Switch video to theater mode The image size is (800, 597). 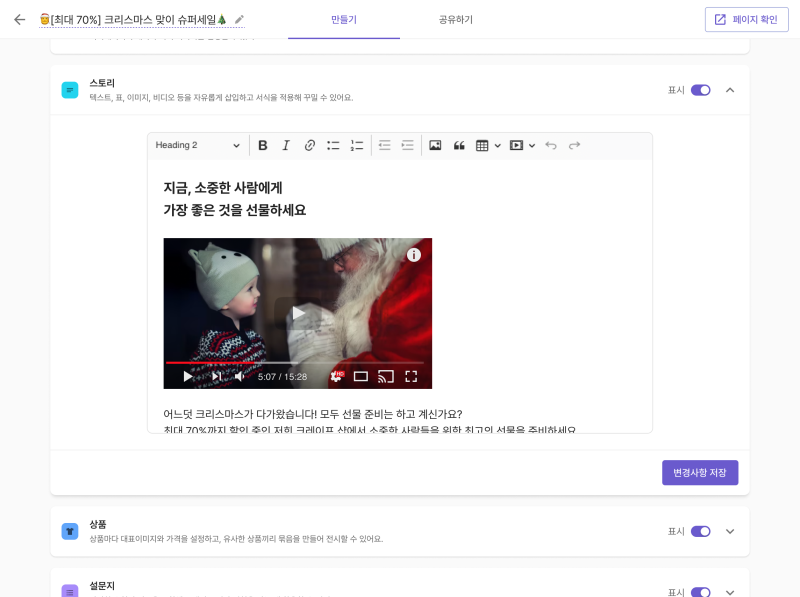click(361, 377)
